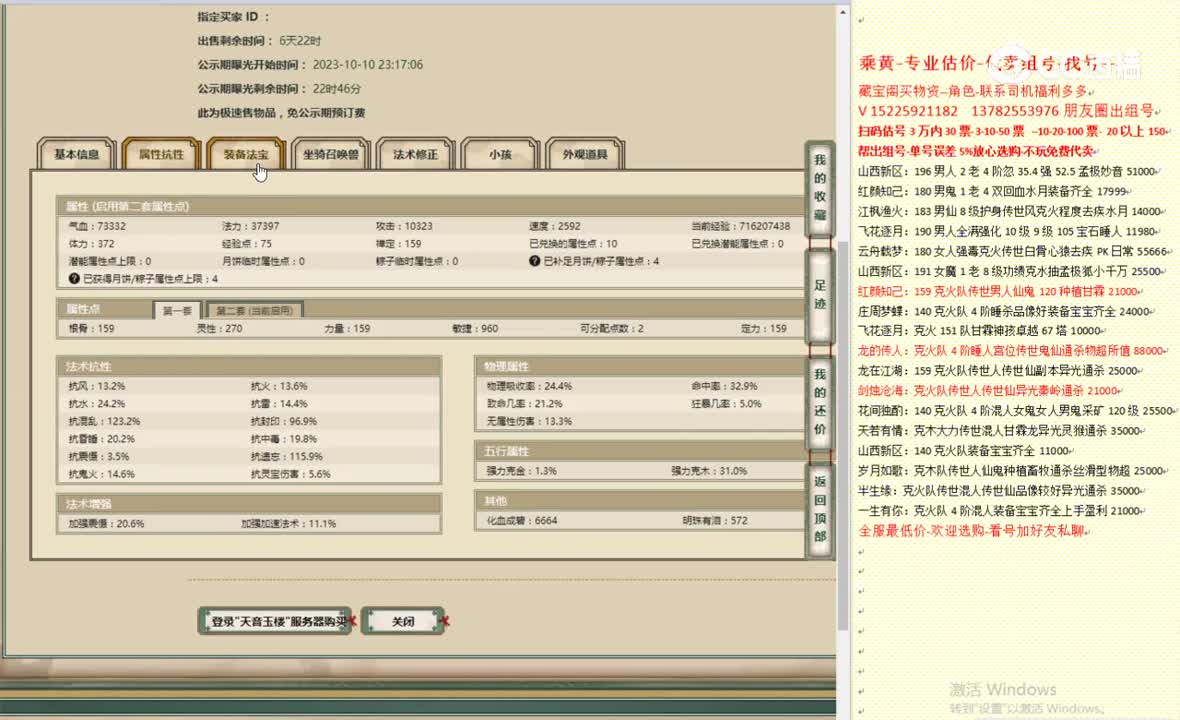Viewport: 1180px width, 720px height.
Task: Click red line 全服最低价-欢迎选购
Action: (x=972, y=531)
